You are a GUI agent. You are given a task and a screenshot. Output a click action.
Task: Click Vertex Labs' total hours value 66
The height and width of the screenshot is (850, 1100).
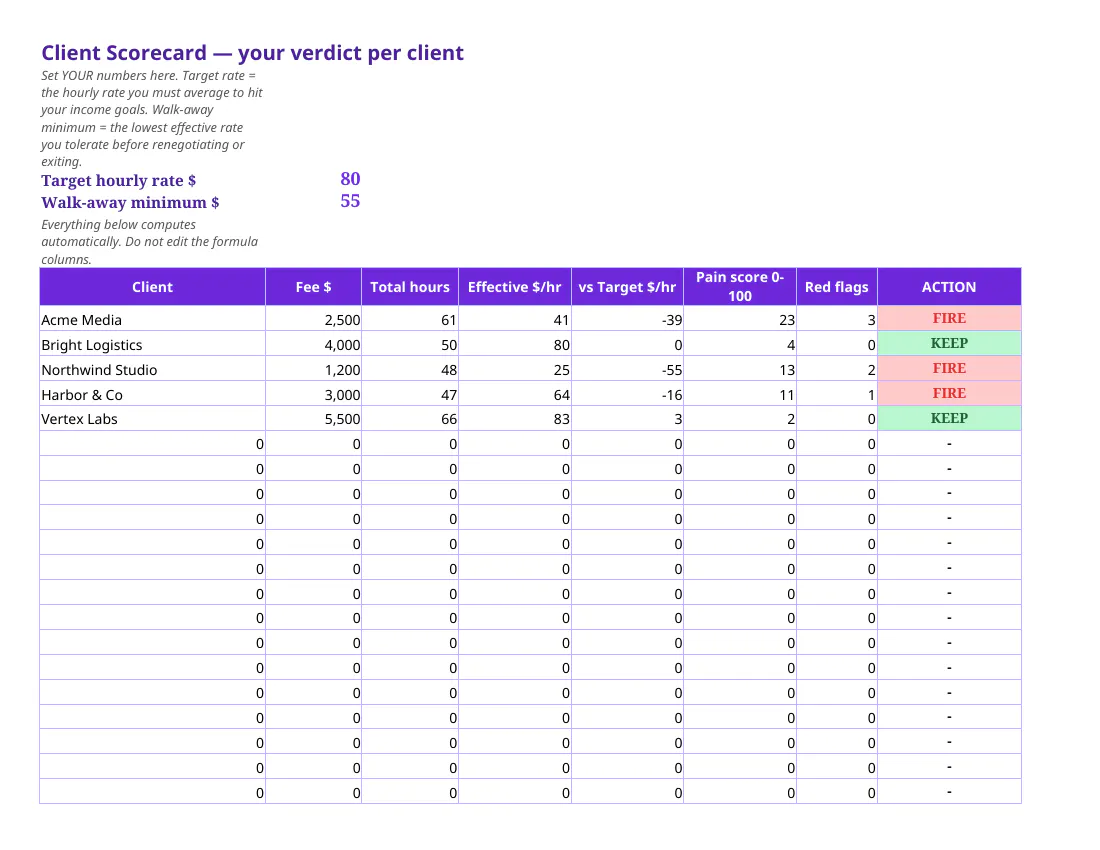[x=410, y=419]
